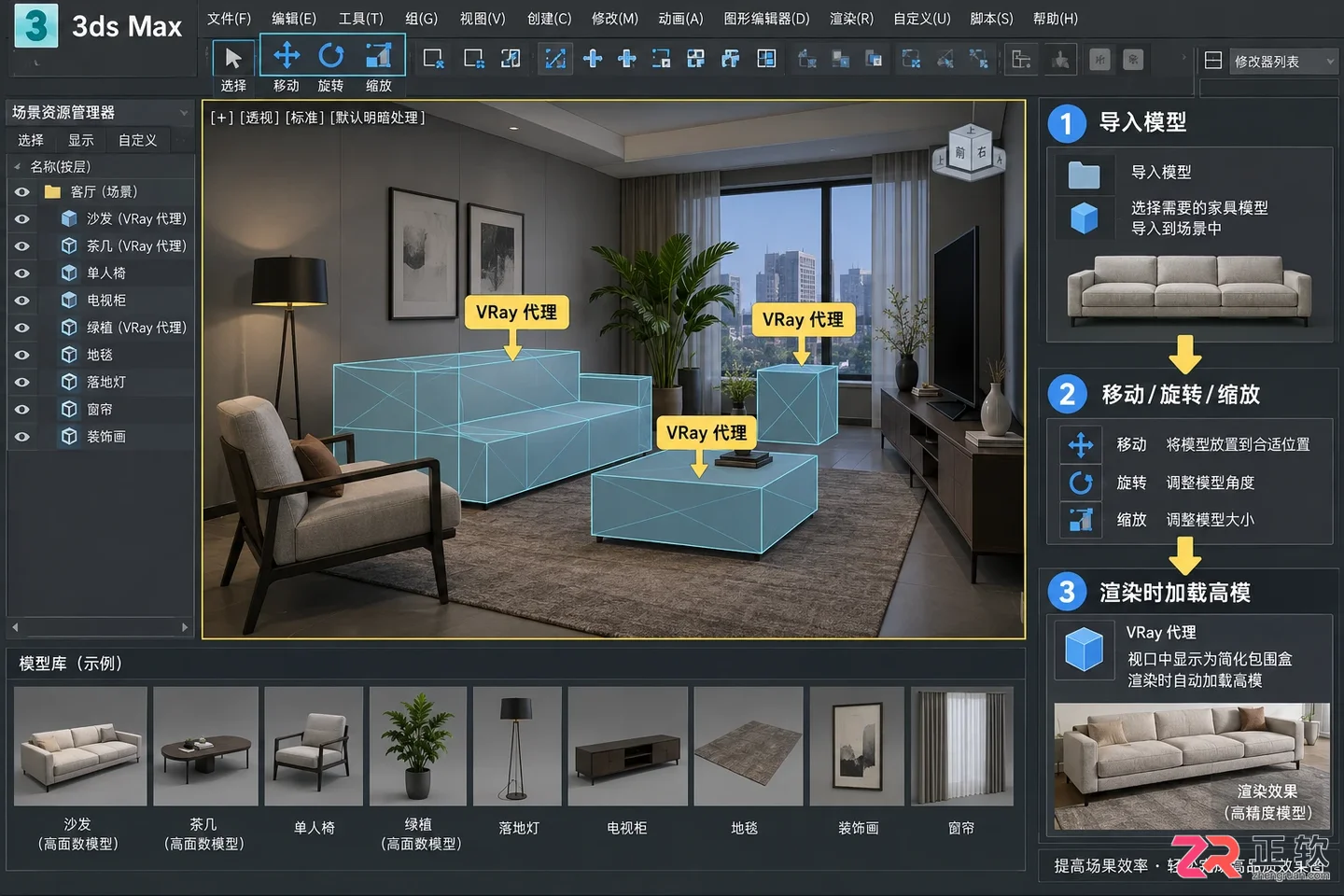
Task: Click the cube icon of 沙发 (VRay 代理)
Action: pos(69,218)
